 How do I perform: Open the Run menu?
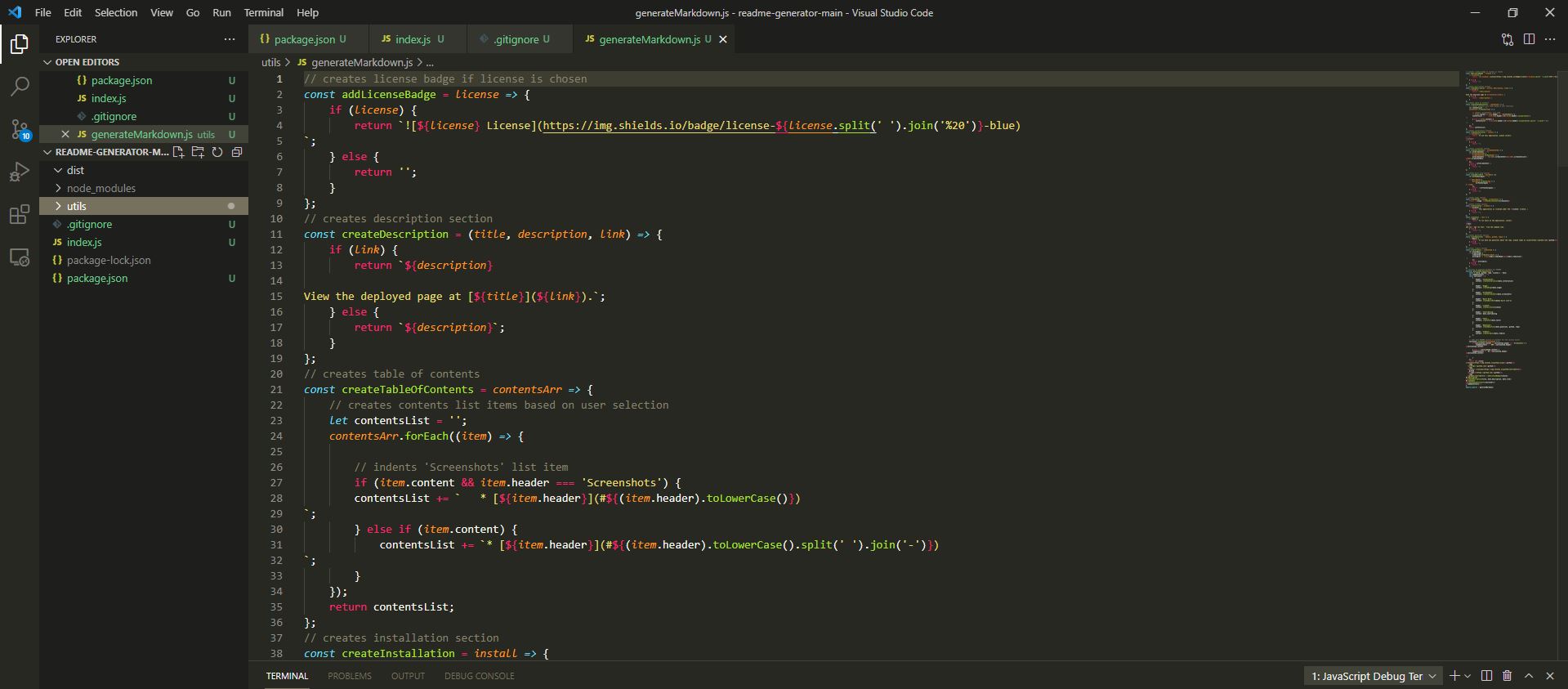(221, 12)
